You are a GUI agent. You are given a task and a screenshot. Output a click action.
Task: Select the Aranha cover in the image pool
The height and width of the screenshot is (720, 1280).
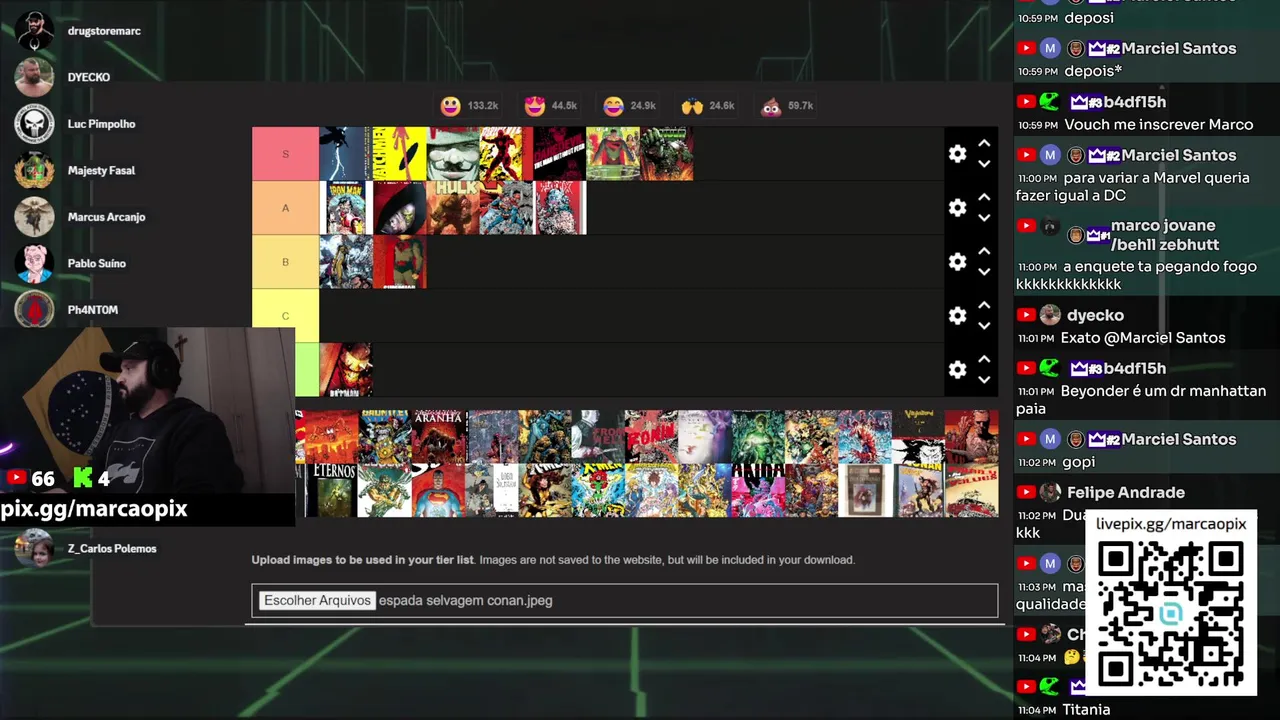pos(439,437)
